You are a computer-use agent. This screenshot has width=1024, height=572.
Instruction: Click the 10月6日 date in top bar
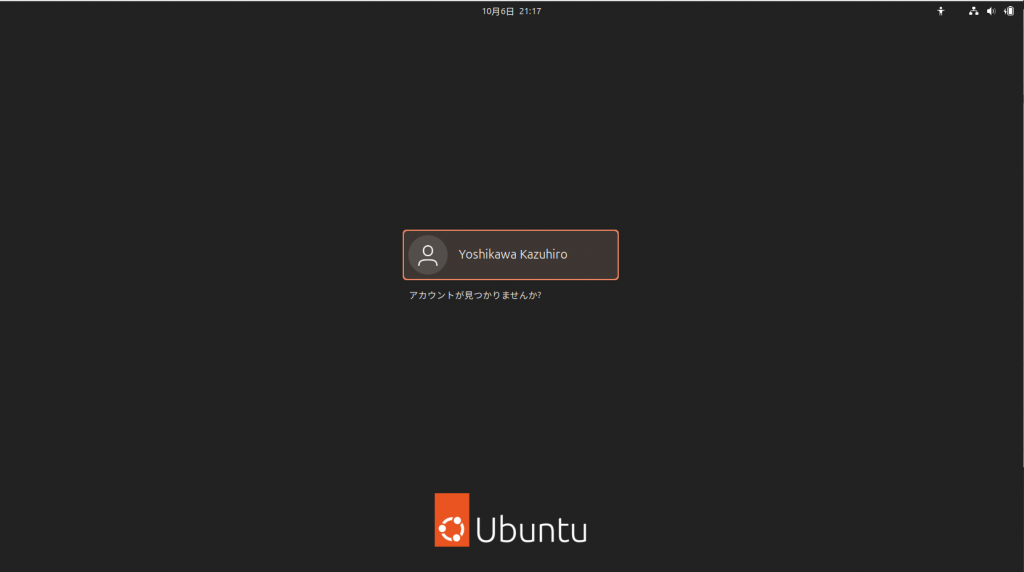(497, 11)
